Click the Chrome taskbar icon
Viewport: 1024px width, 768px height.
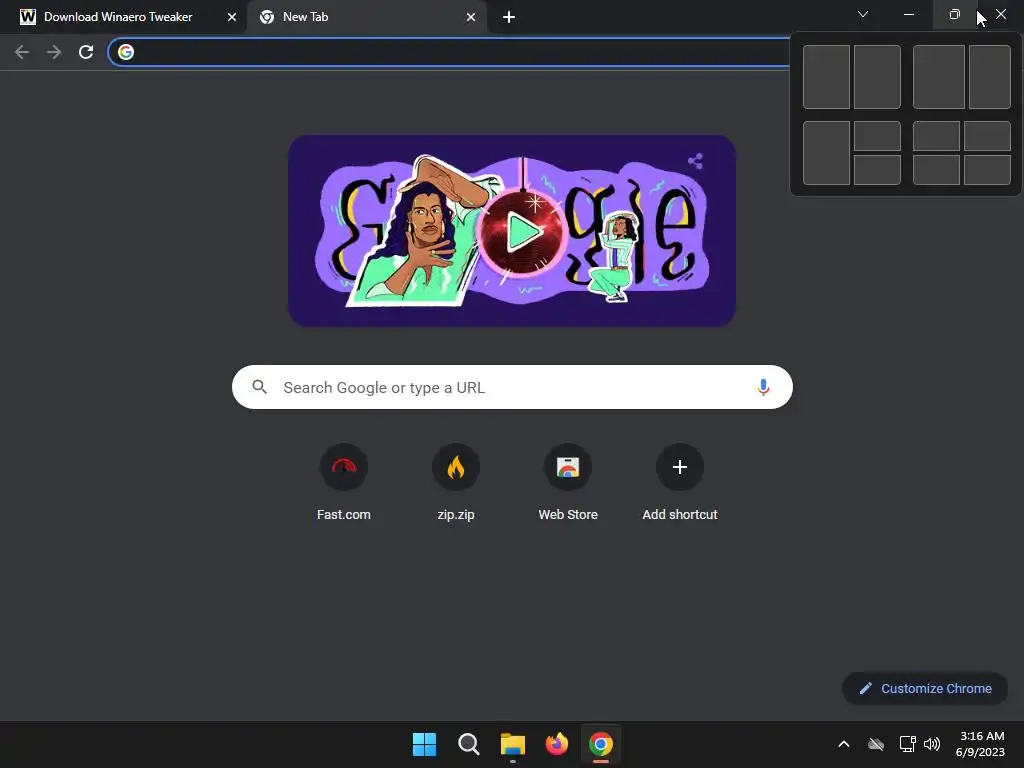pos(601,744)
